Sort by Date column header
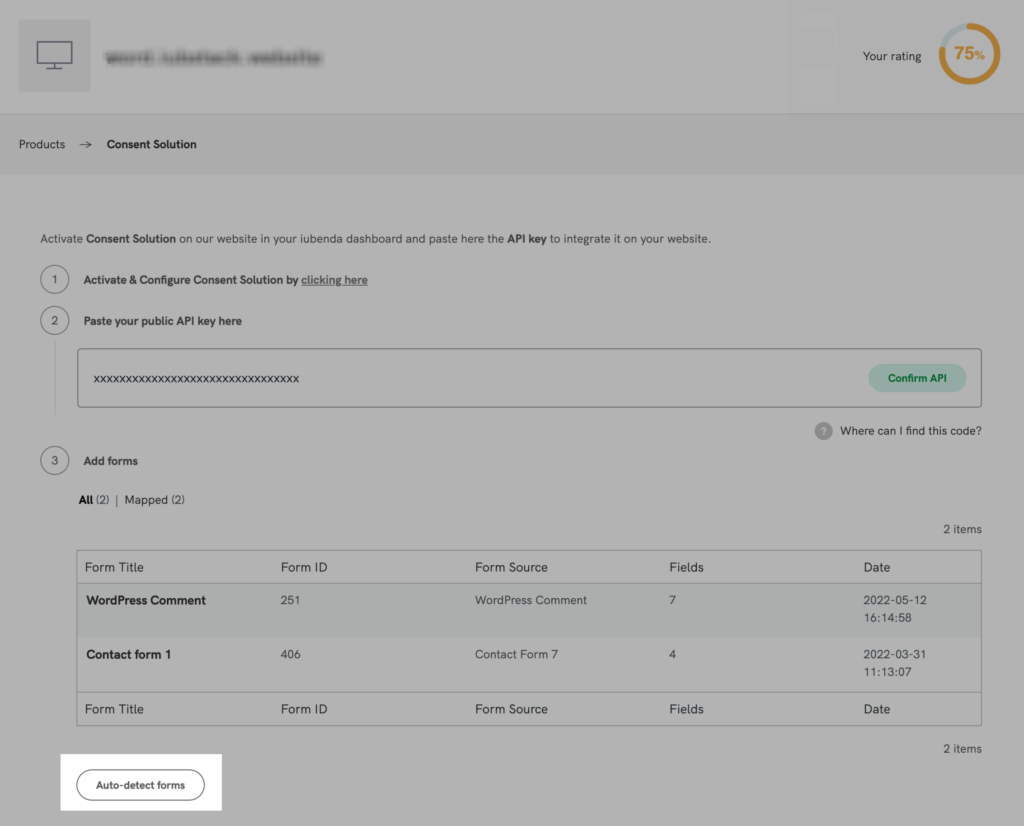Viewport: 1024px width, 826px height. point(876,567)
